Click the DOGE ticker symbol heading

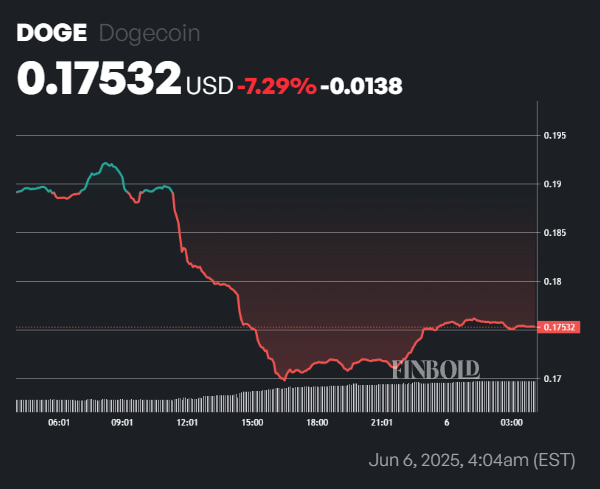pyautogui.click(x=52, y=33)
